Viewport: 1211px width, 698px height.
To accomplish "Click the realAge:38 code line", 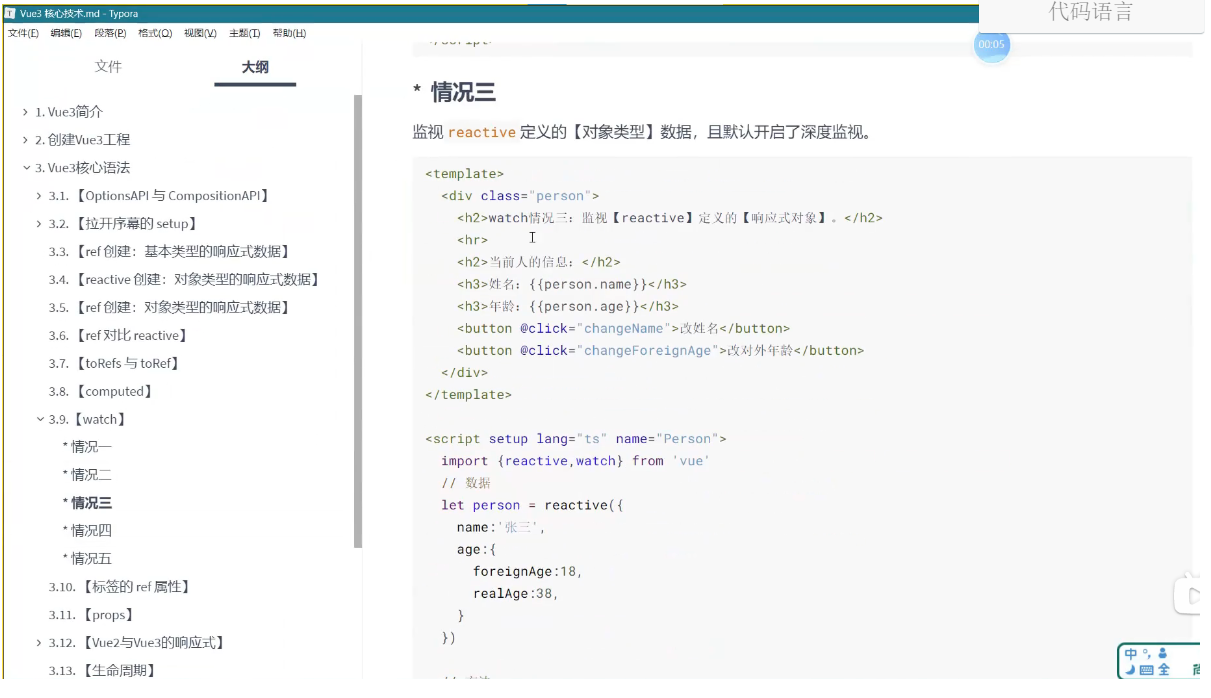I will click(x=516, y=593).
